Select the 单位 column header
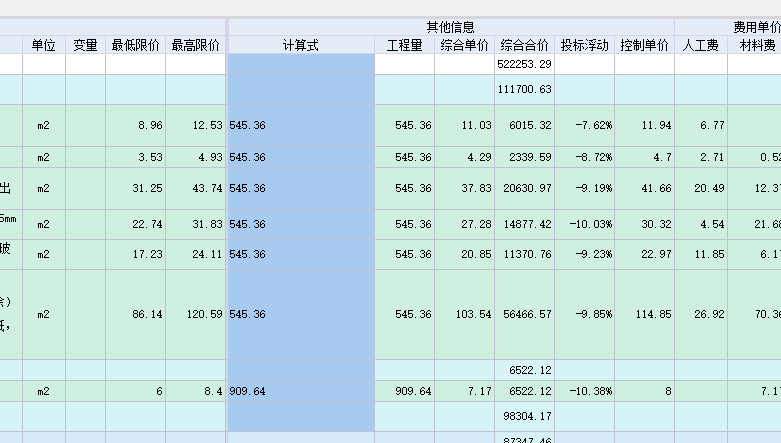 click(44, 45)
